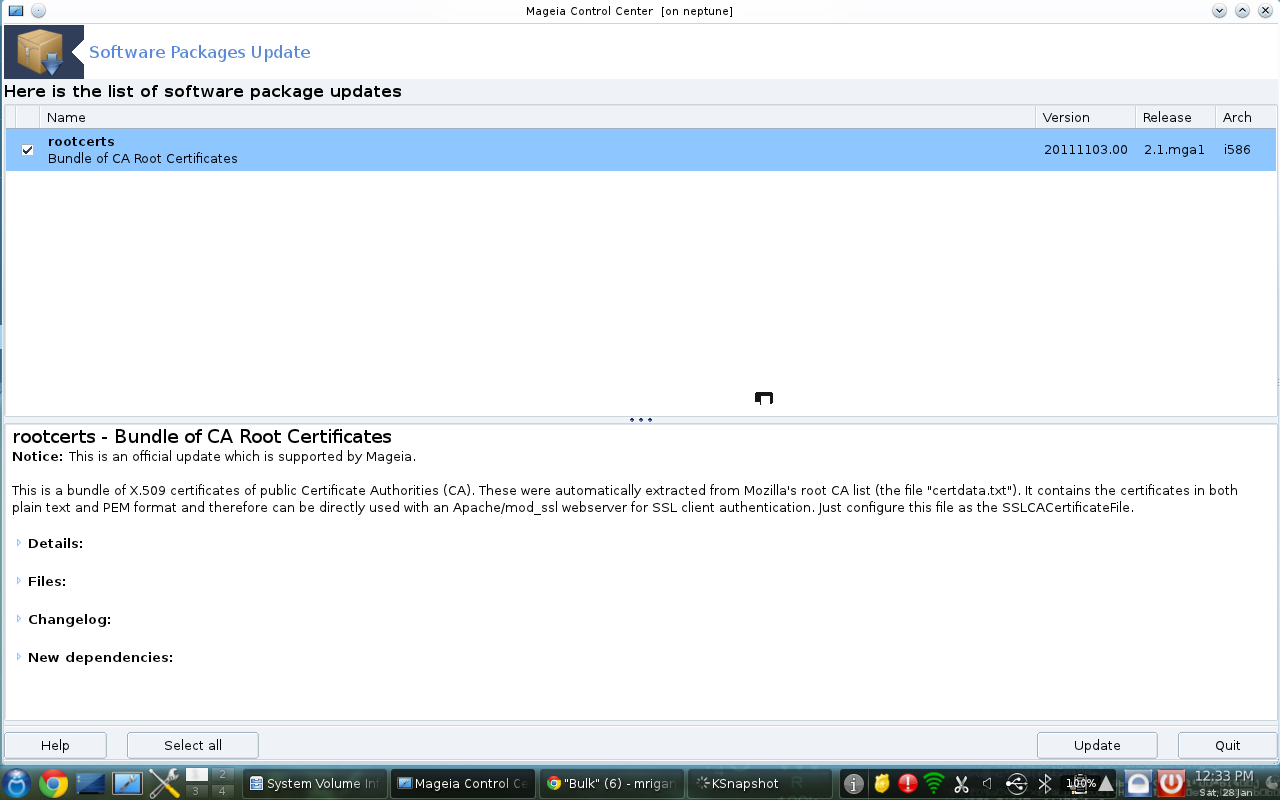Sort package list by Release column

click(x=1175, y=117)
